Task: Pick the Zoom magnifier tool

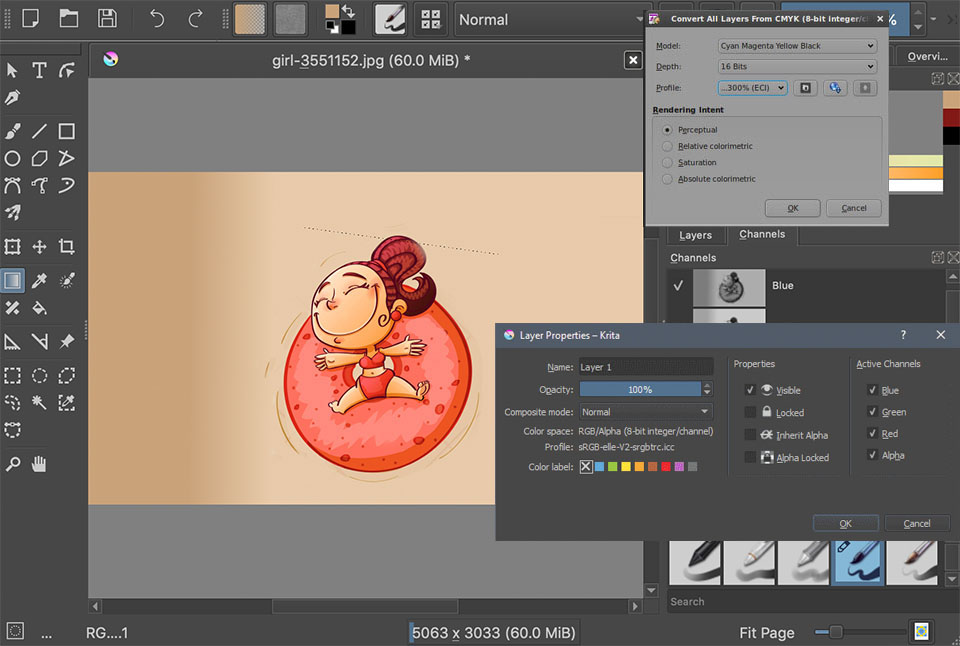Action: [13, 464]
